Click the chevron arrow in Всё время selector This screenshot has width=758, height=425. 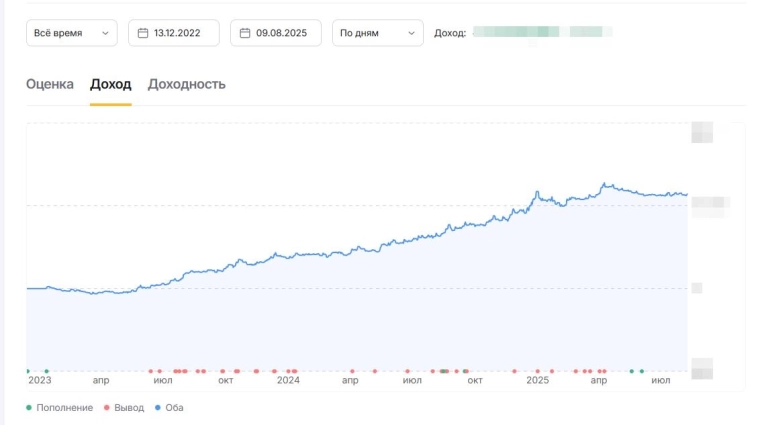105,33
